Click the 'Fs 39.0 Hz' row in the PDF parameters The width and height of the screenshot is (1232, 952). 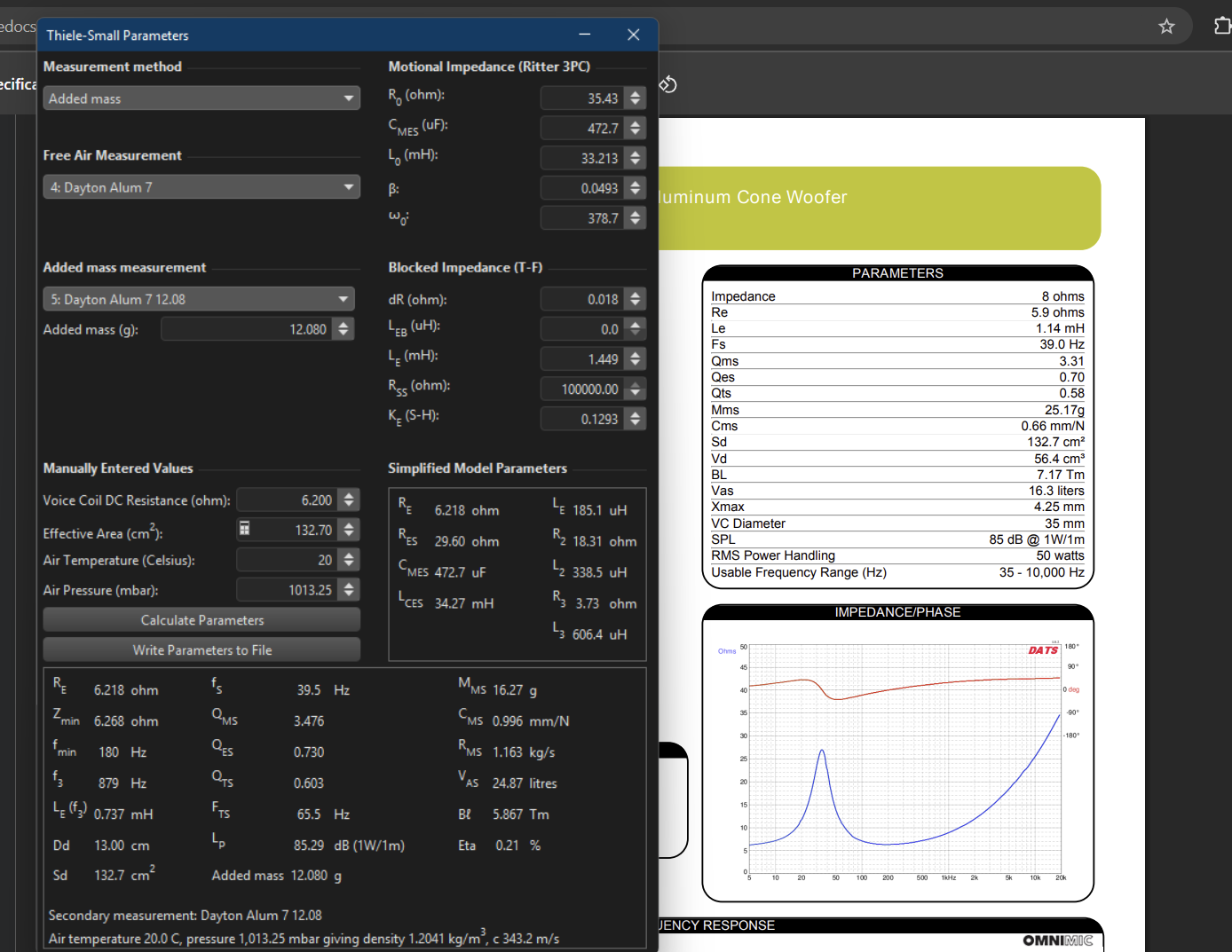tap(897, 344)
